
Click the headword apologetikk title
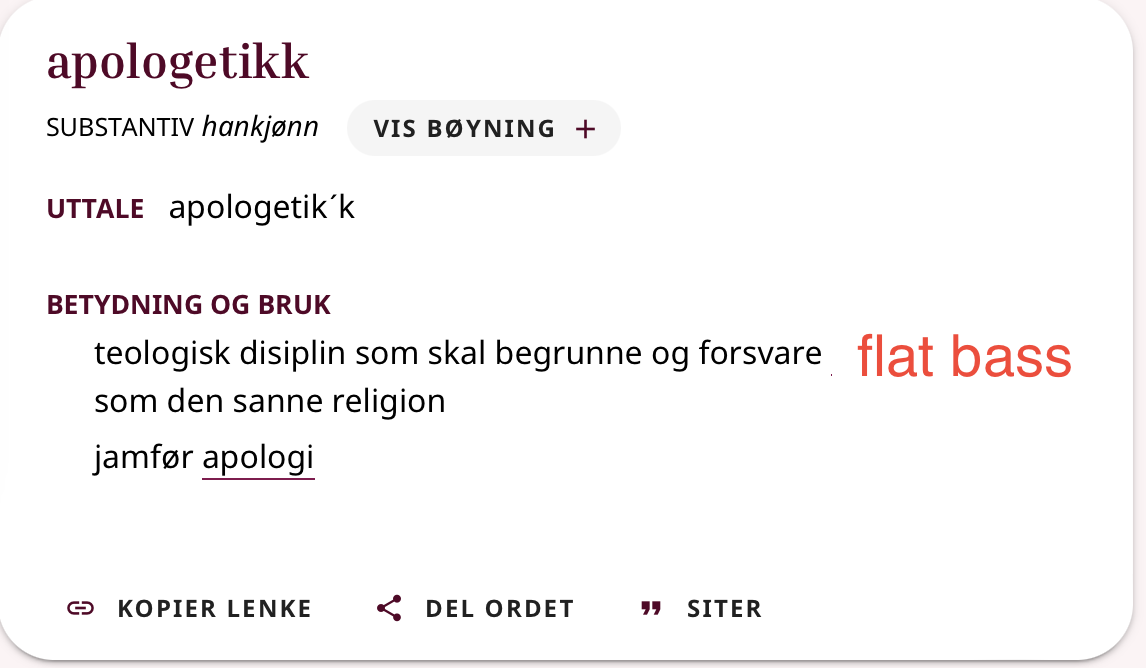click(177, 62)
